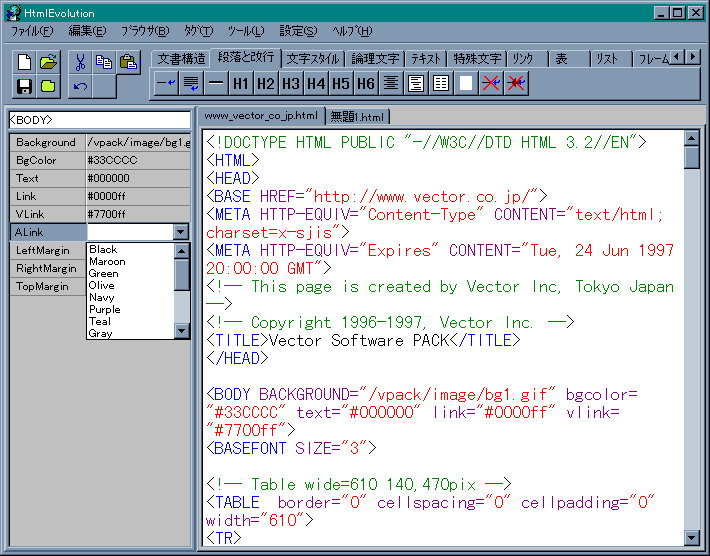Open the 編集(E) menu
The height and width of the screenshot is (556, 710).
[87, 31]
